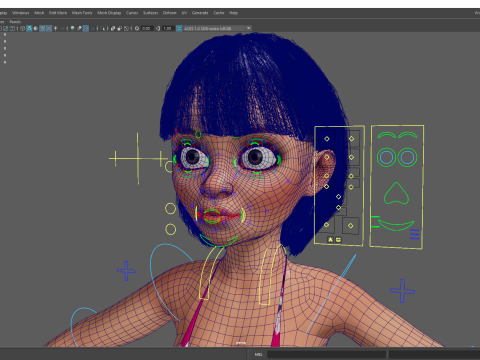
Task: Select the blue three-line control in face panel
Action: tap(415, 234)
